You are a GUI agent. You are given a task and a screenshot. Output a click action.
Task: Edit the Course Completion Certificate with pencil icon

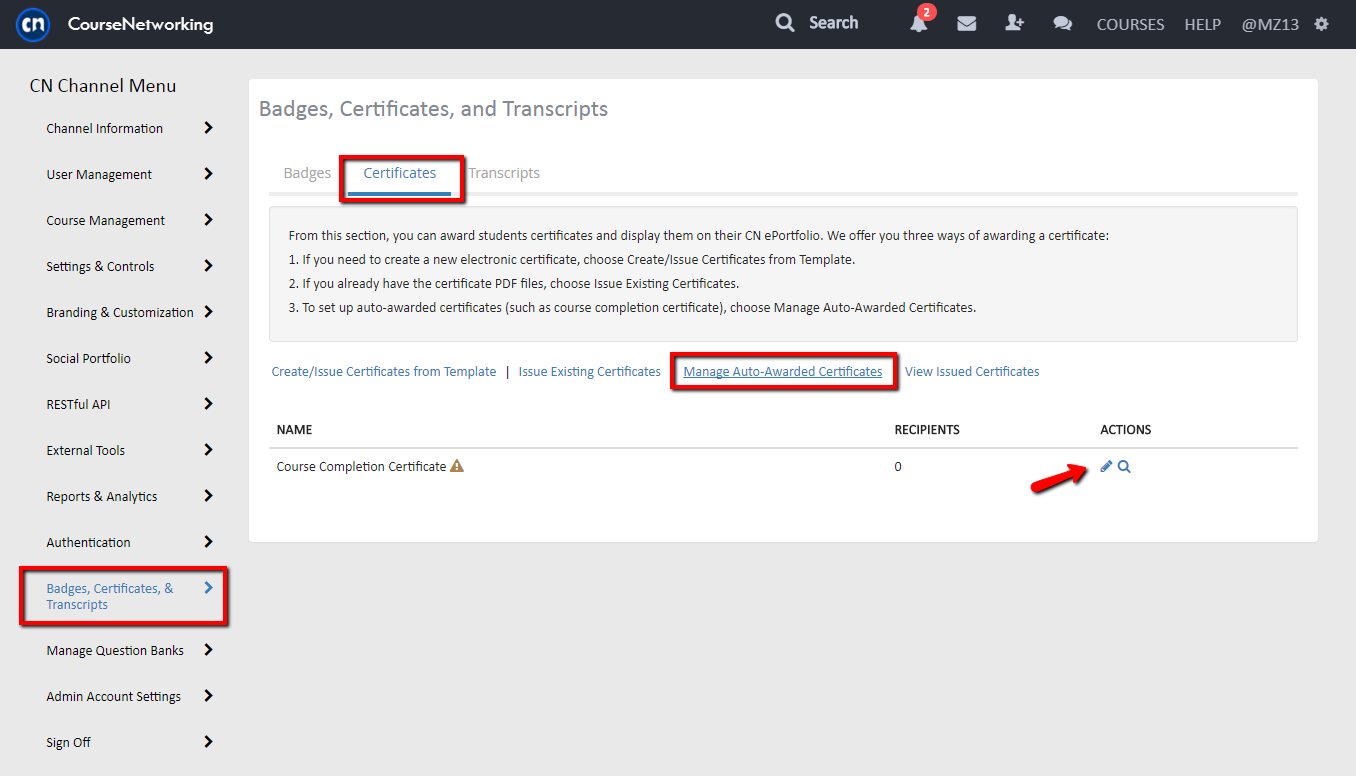tap(1106, 466)
